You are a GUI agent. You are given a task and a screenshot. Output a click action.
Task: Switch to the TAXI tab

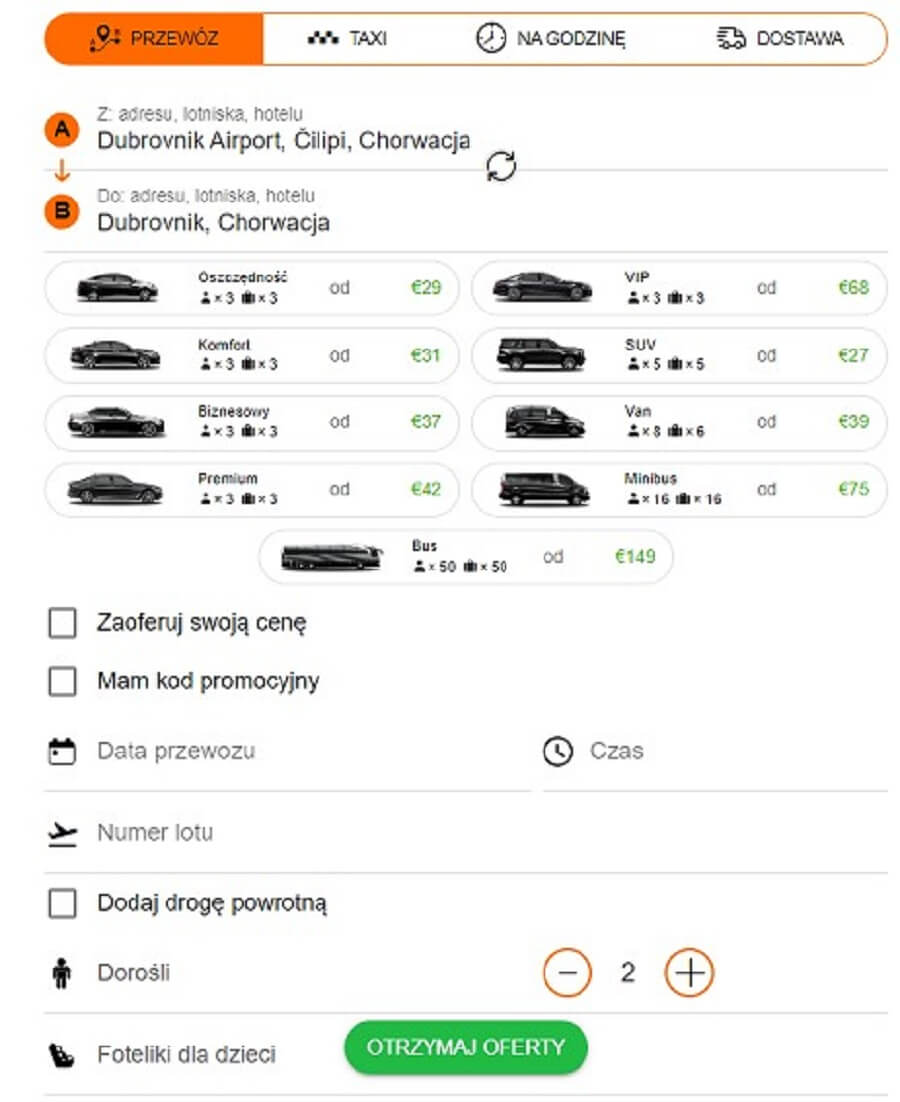(347, 39)
